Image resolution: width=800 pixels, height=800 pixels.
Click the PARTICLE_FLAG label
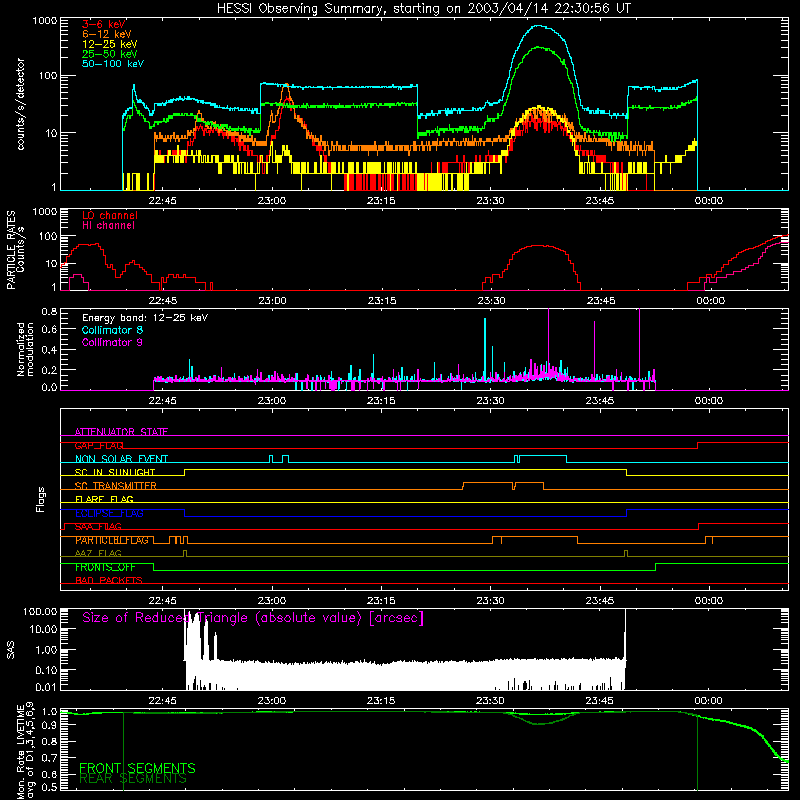click(x=112, y=540)
